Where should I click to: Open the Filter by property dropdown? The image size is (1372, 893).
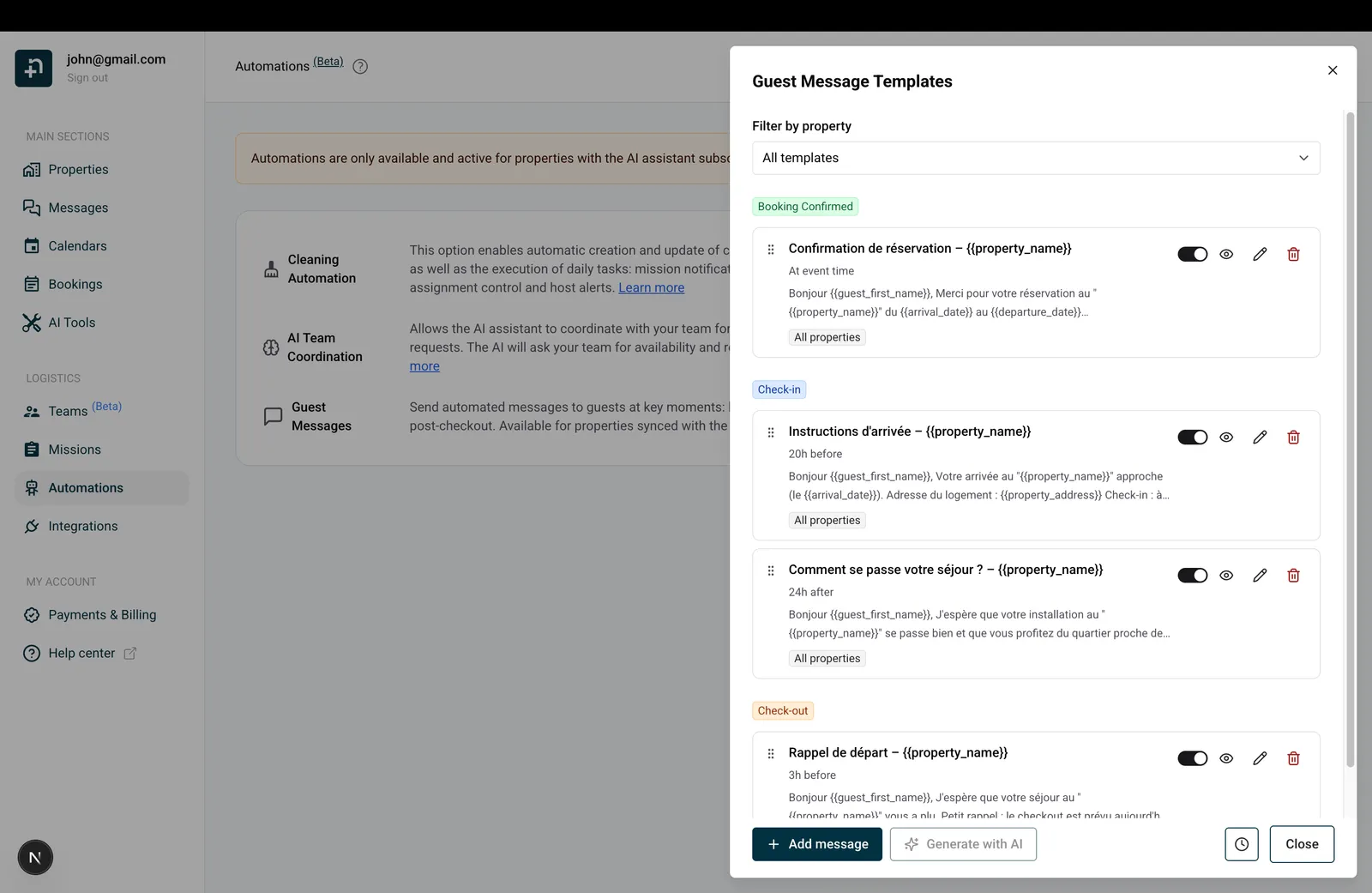coord(1036,158)
